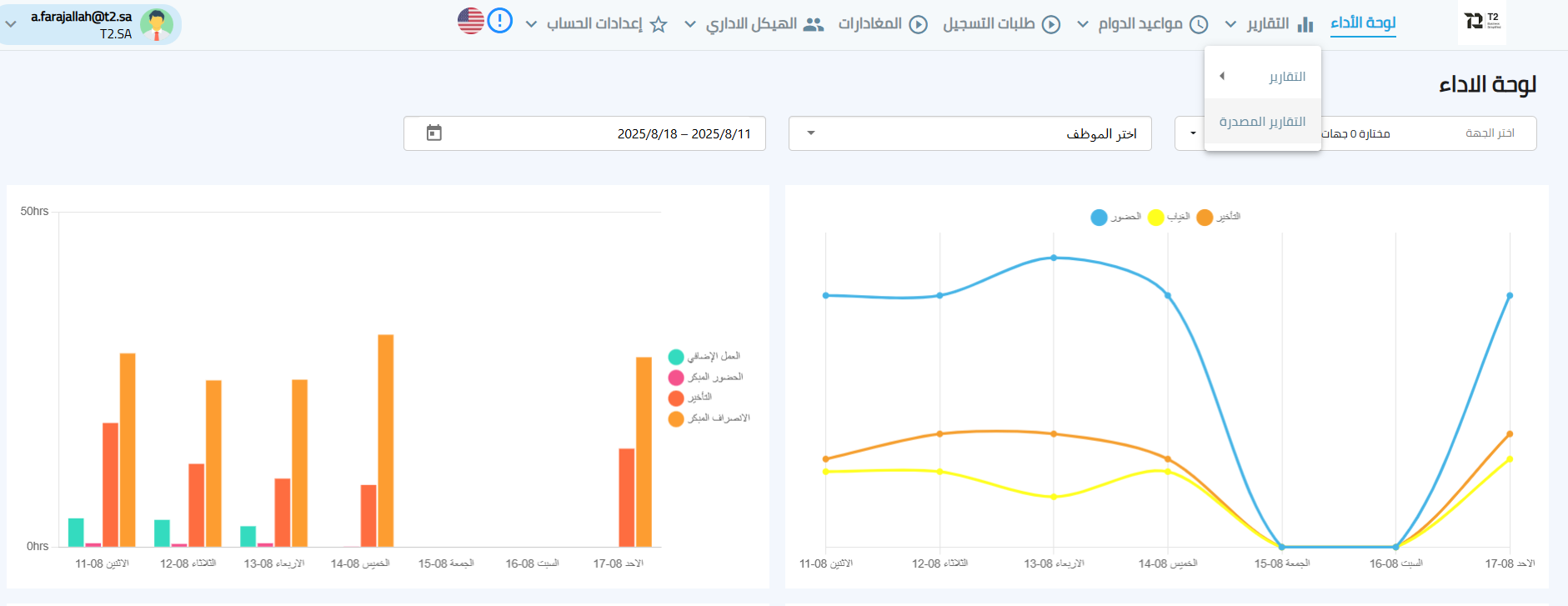Click the play icon beside المغادرات
Screen dimensions: 1568x606
point(918,24)
